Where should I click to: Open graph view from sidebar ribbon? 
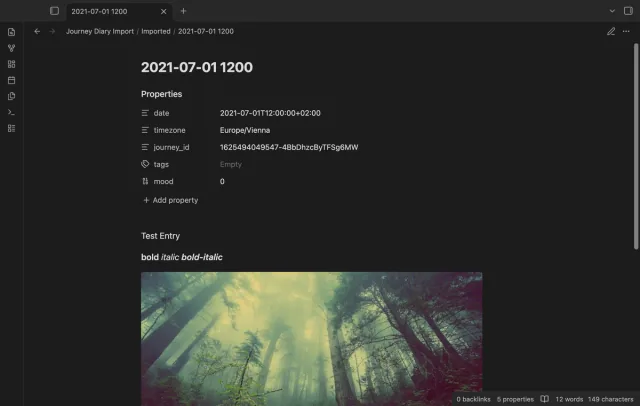click(x=11, y=48)
